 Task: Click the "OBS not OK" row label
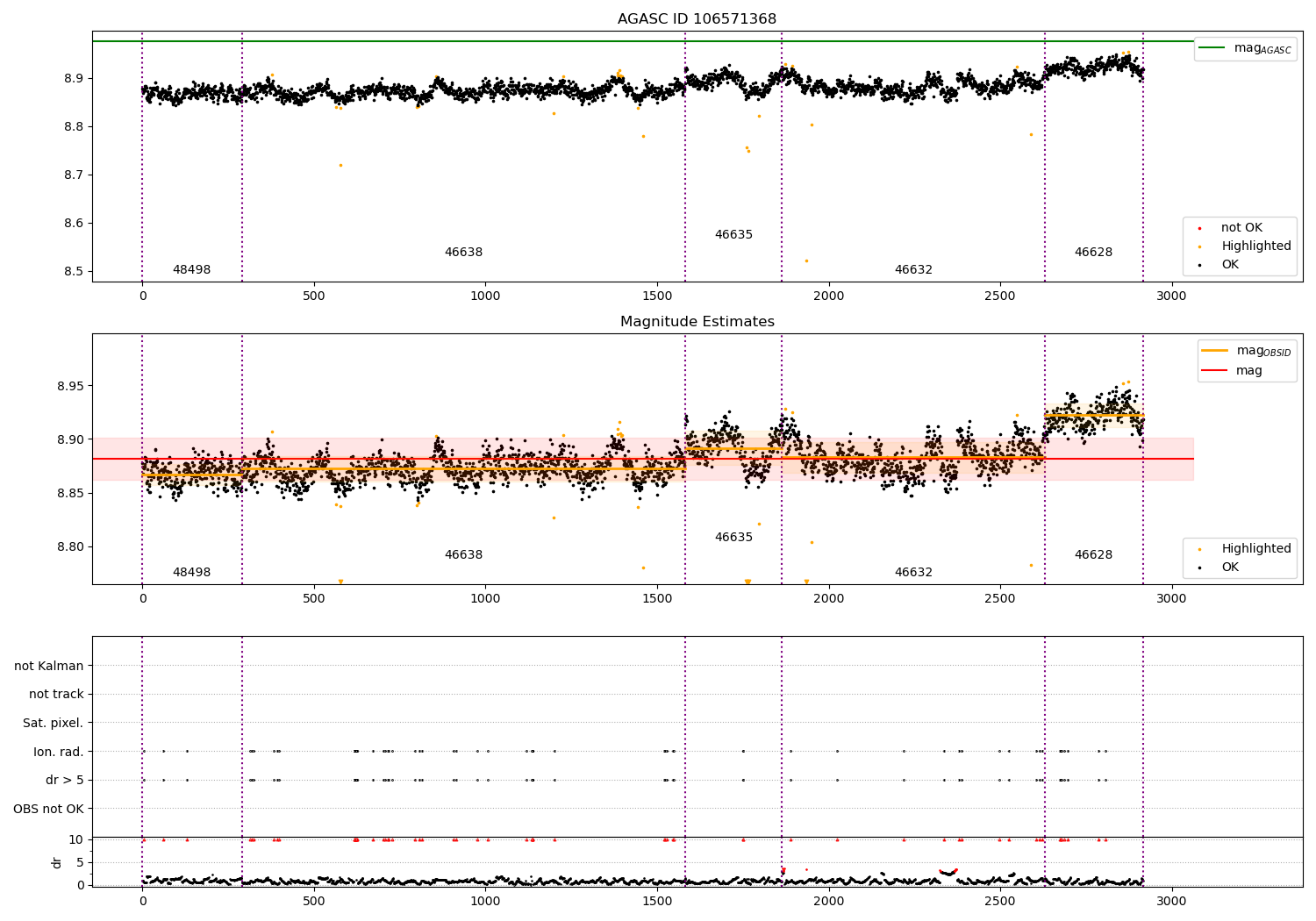(x=49, y=810)
